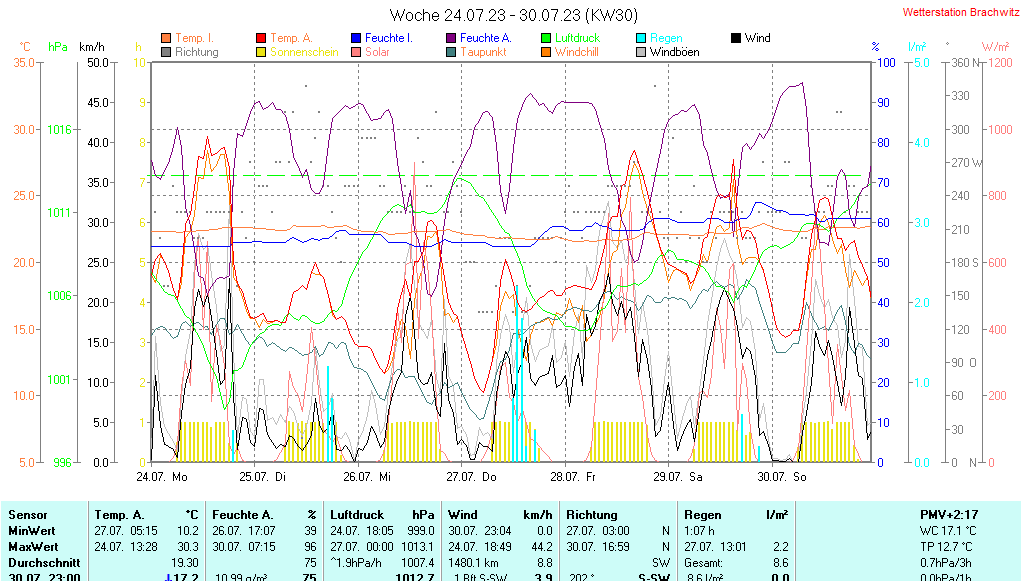Select the 27.07. Do date marker
The height and width of the screenshot is (581, 1021).
pyautogui.click(x=471, y=477)
